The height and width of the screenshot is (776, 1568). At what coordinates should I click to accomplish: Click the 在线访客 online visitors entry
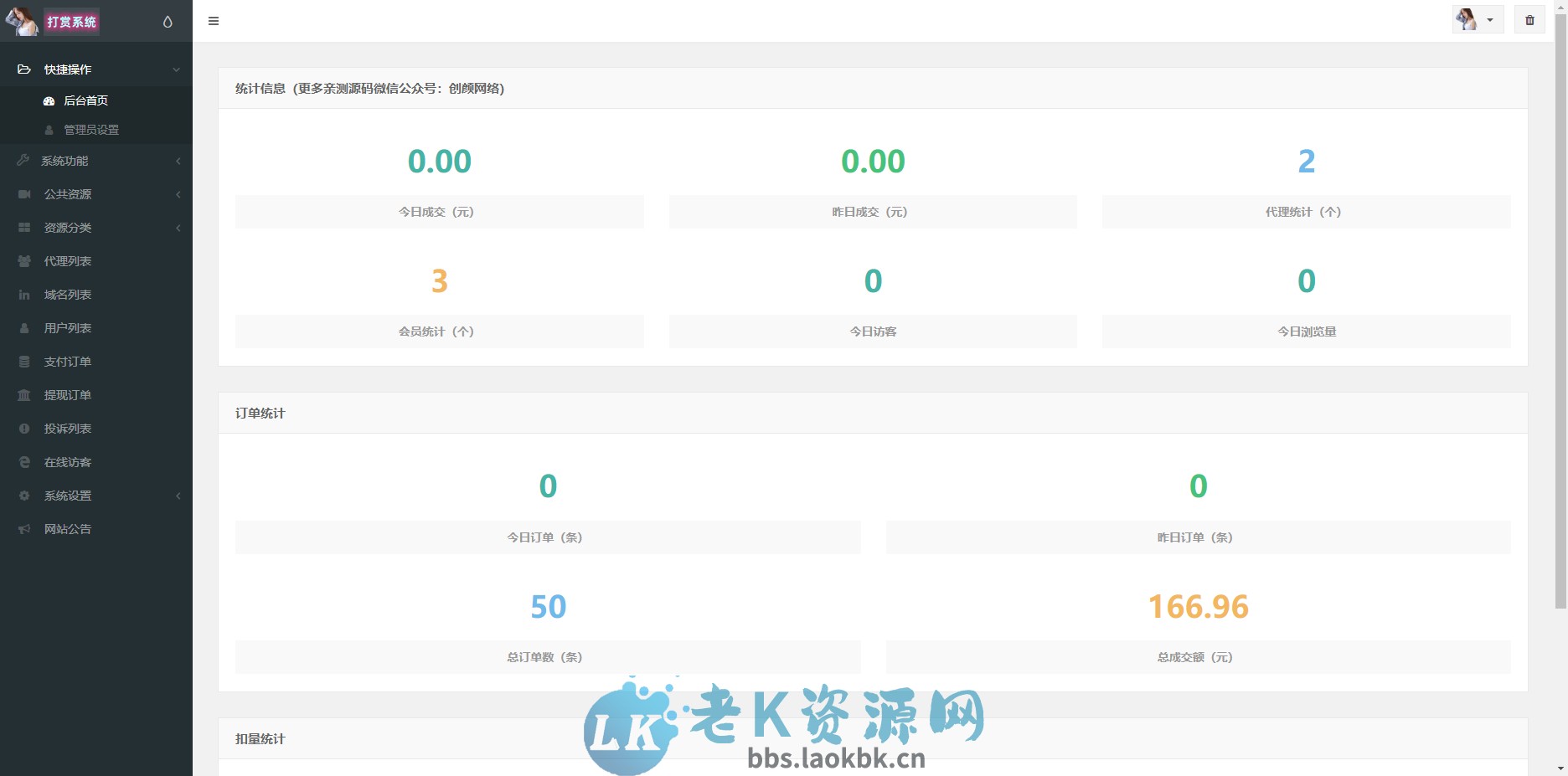67,461
